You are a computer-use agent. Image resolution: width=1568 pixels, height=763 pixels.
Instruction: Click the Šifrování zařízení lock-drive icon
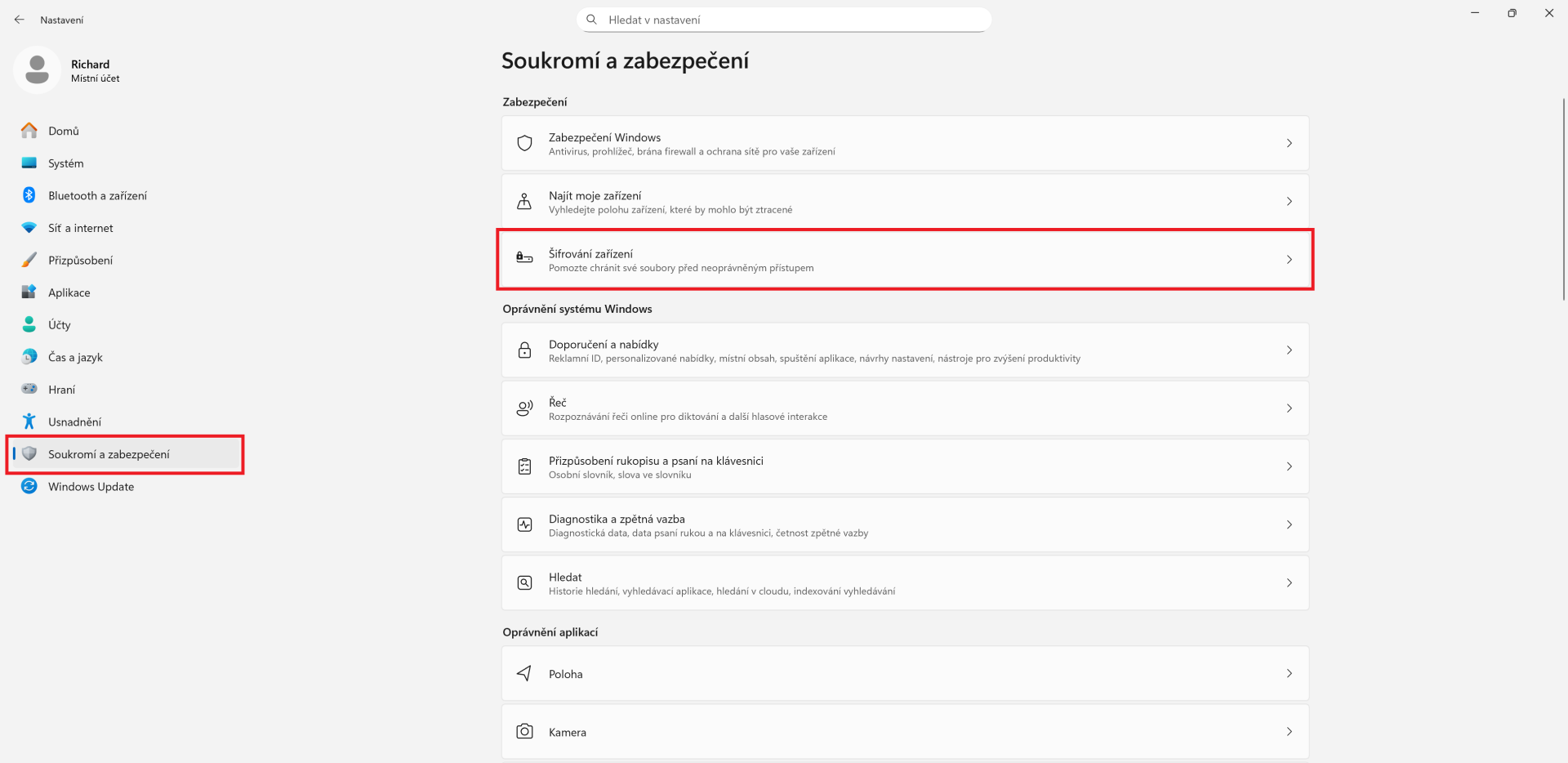tap(524, 259)
